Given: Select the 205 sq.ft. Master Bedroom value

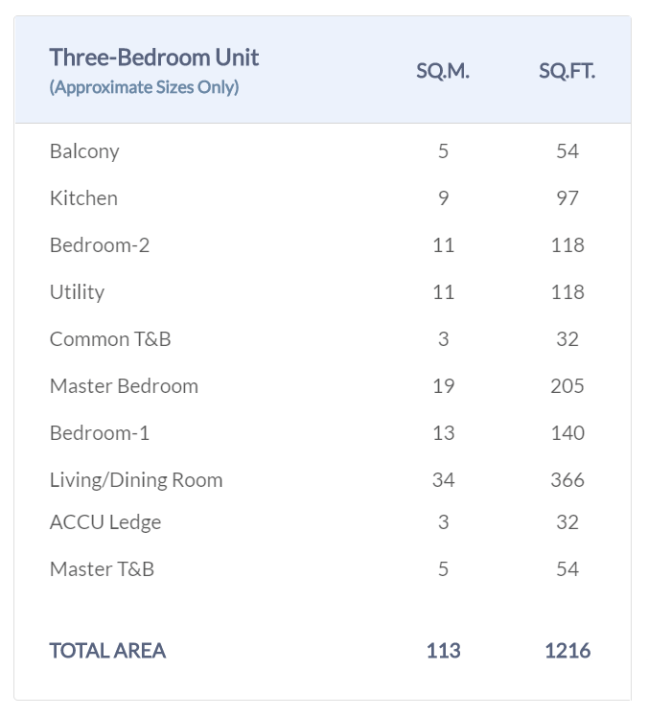Looking at the screenshot, I should 567,386.
